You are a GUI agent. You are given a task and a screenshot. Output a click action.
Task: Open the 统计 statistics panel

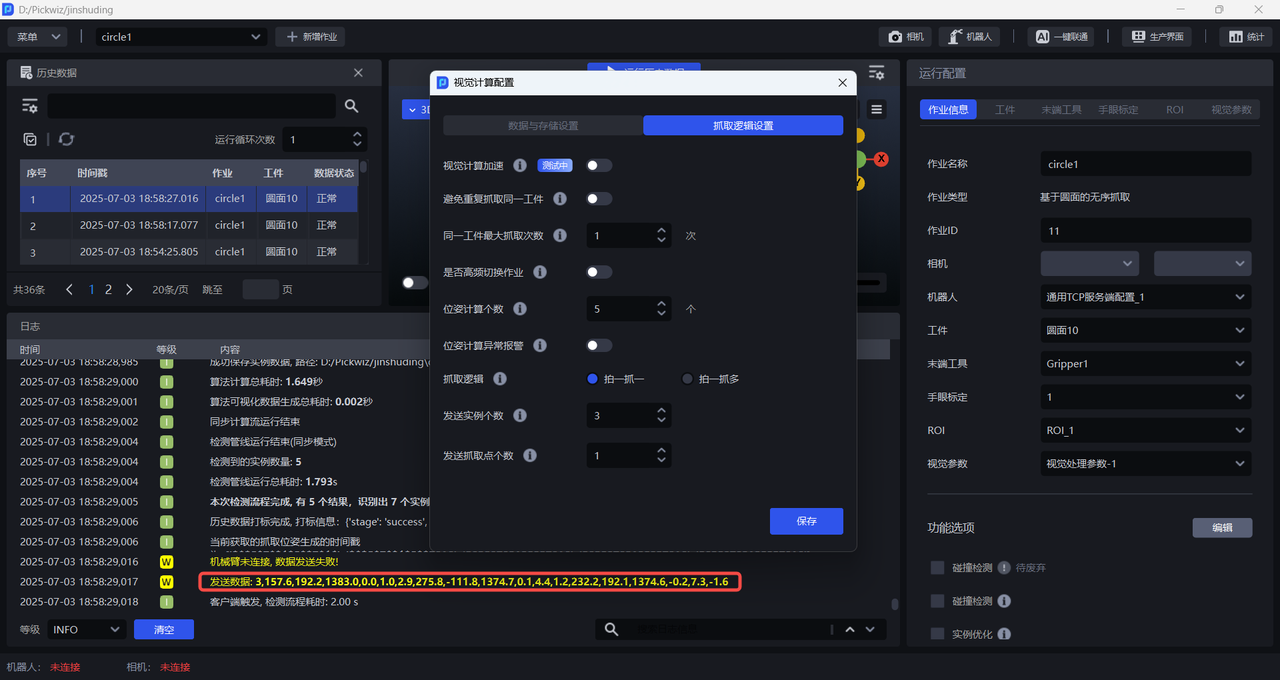click(1246, 37)
